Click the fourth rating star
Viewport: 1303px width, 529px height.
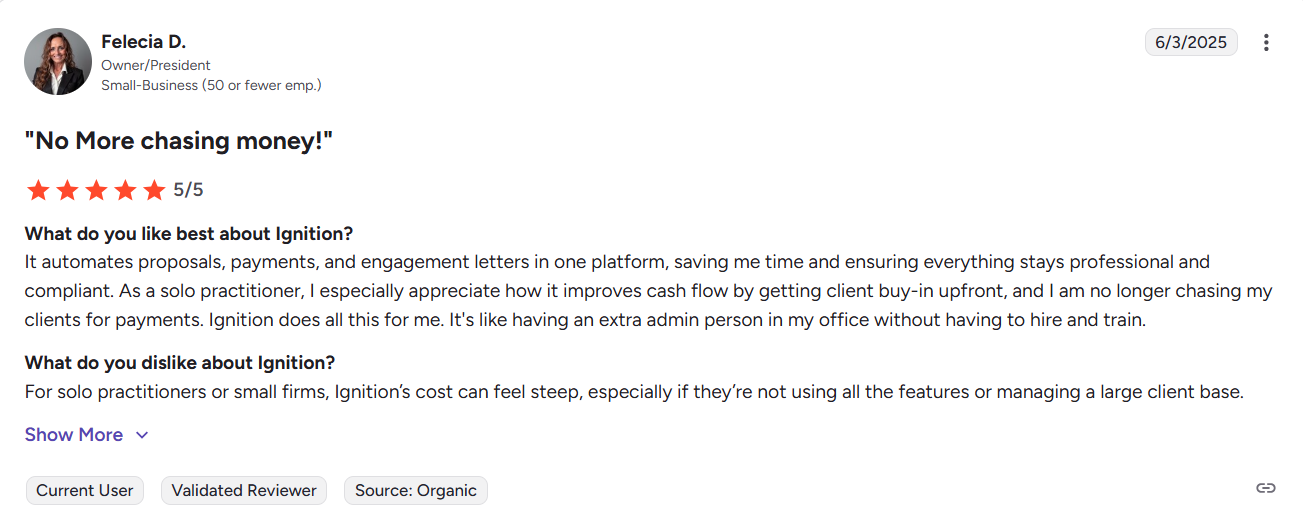(x=125, y=190)
